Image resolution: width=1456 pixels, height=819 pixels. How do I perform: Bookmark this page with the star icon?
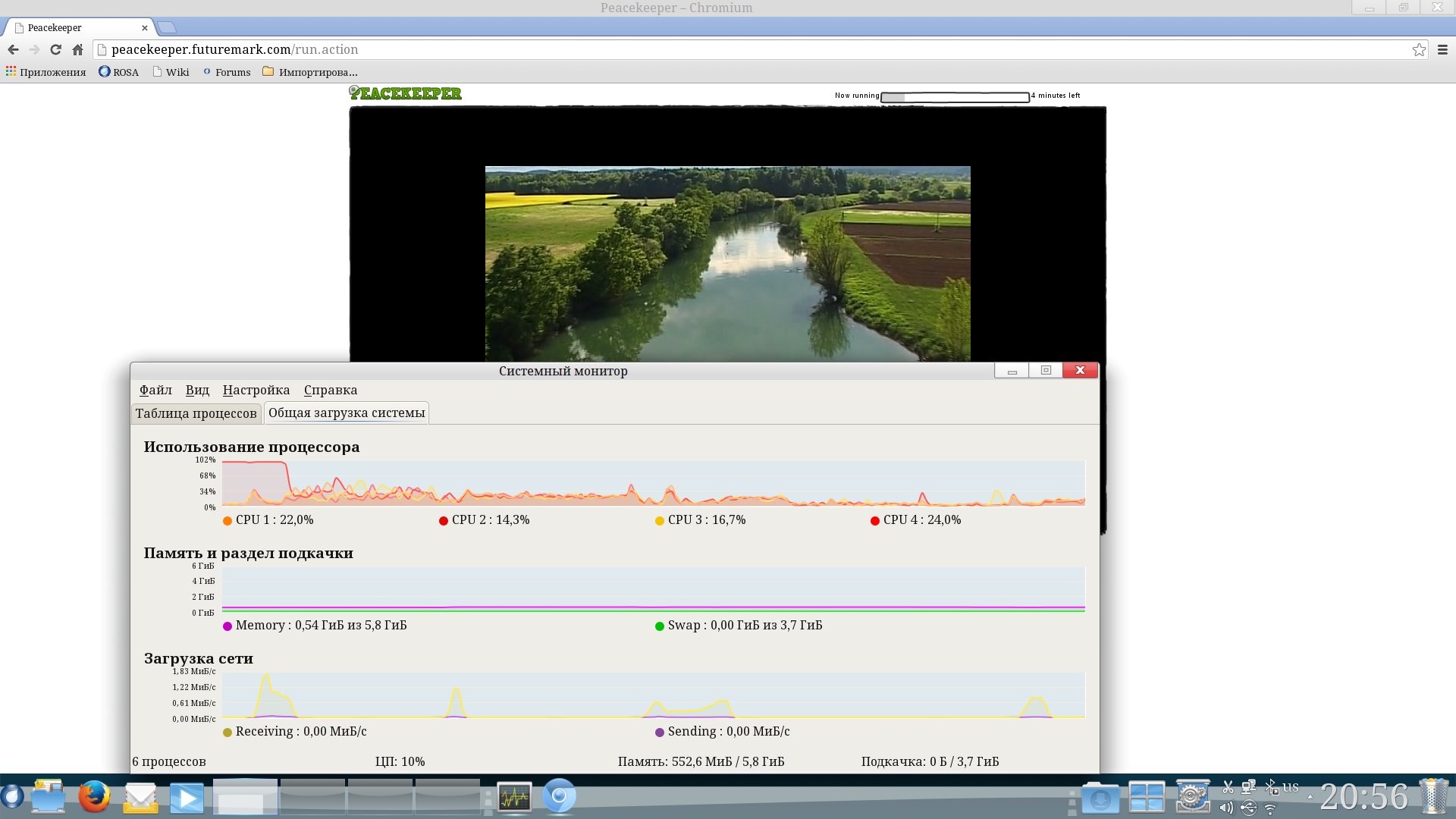(x=1419, y=49)
